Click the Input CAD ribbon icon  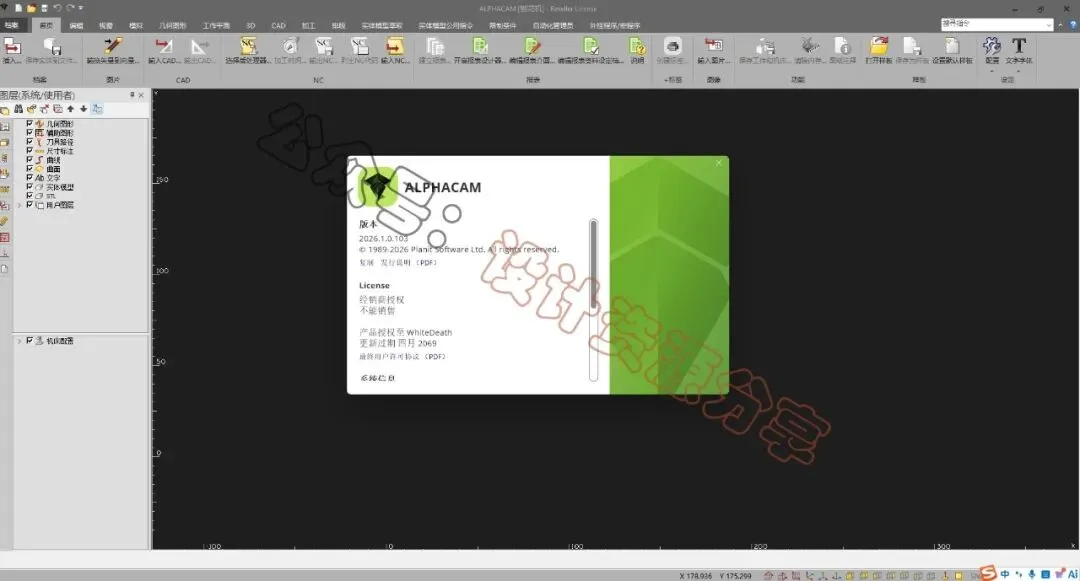(x=163, y=47)
